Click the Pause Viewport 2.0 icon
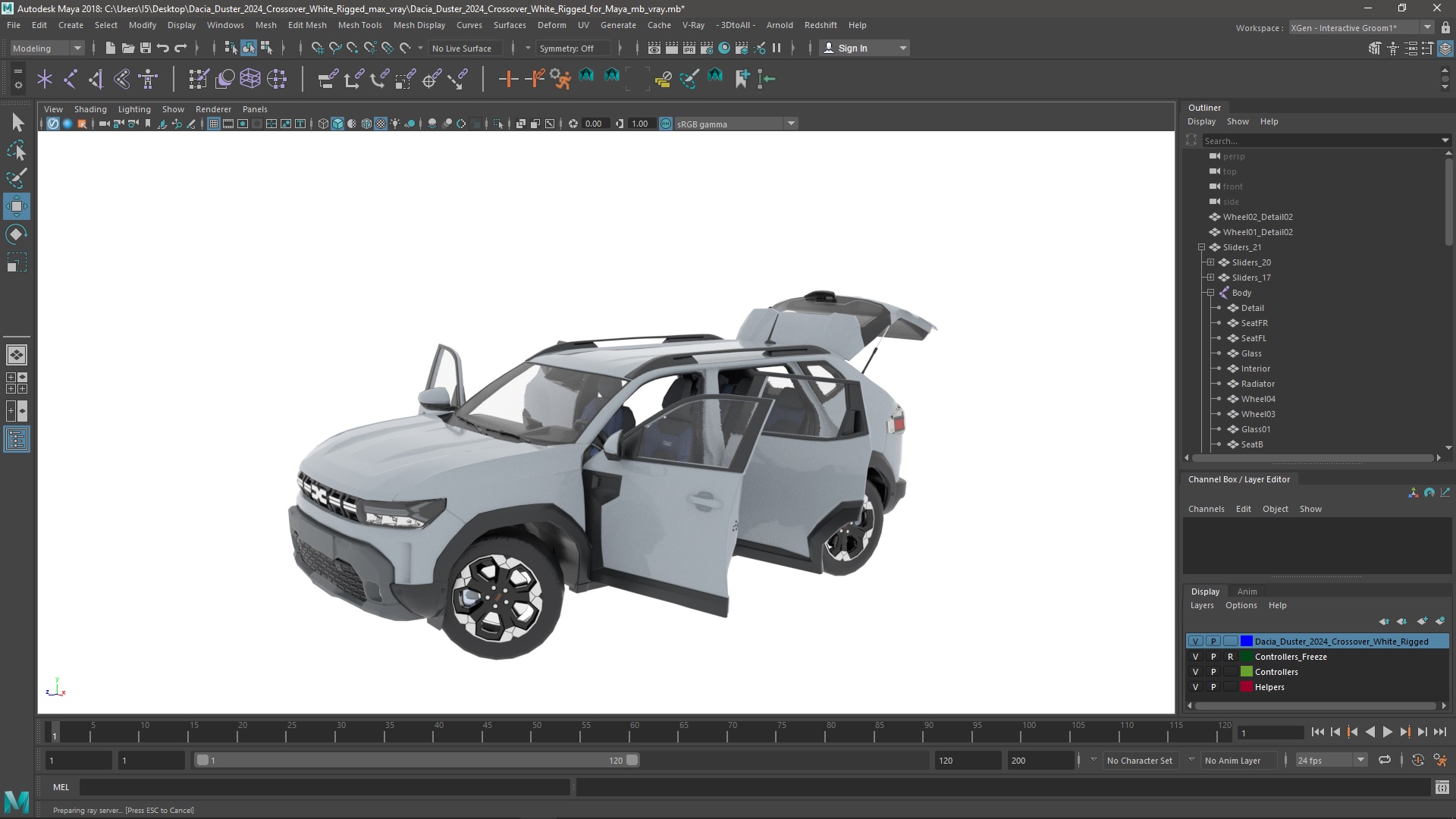This screenshot has height=819, width=1456. (x=777, y=48)
